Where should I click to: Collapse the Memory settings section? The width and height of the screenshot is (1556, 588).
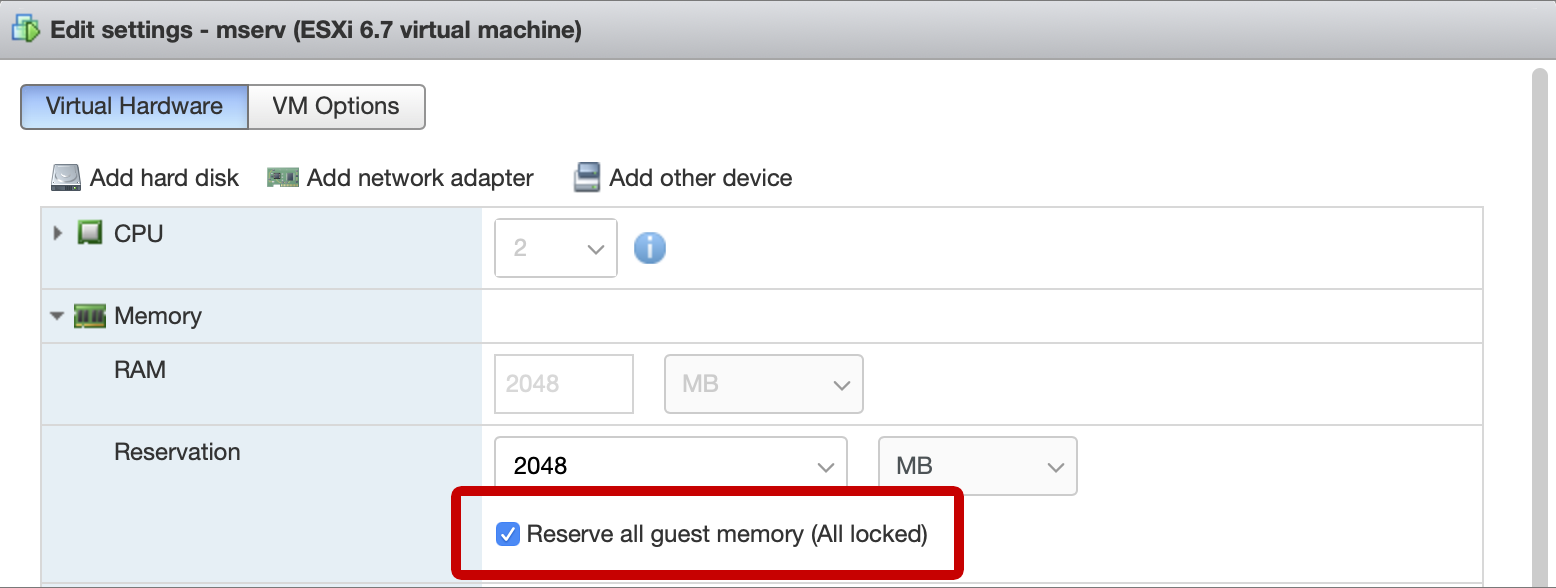tap(58, 317)
